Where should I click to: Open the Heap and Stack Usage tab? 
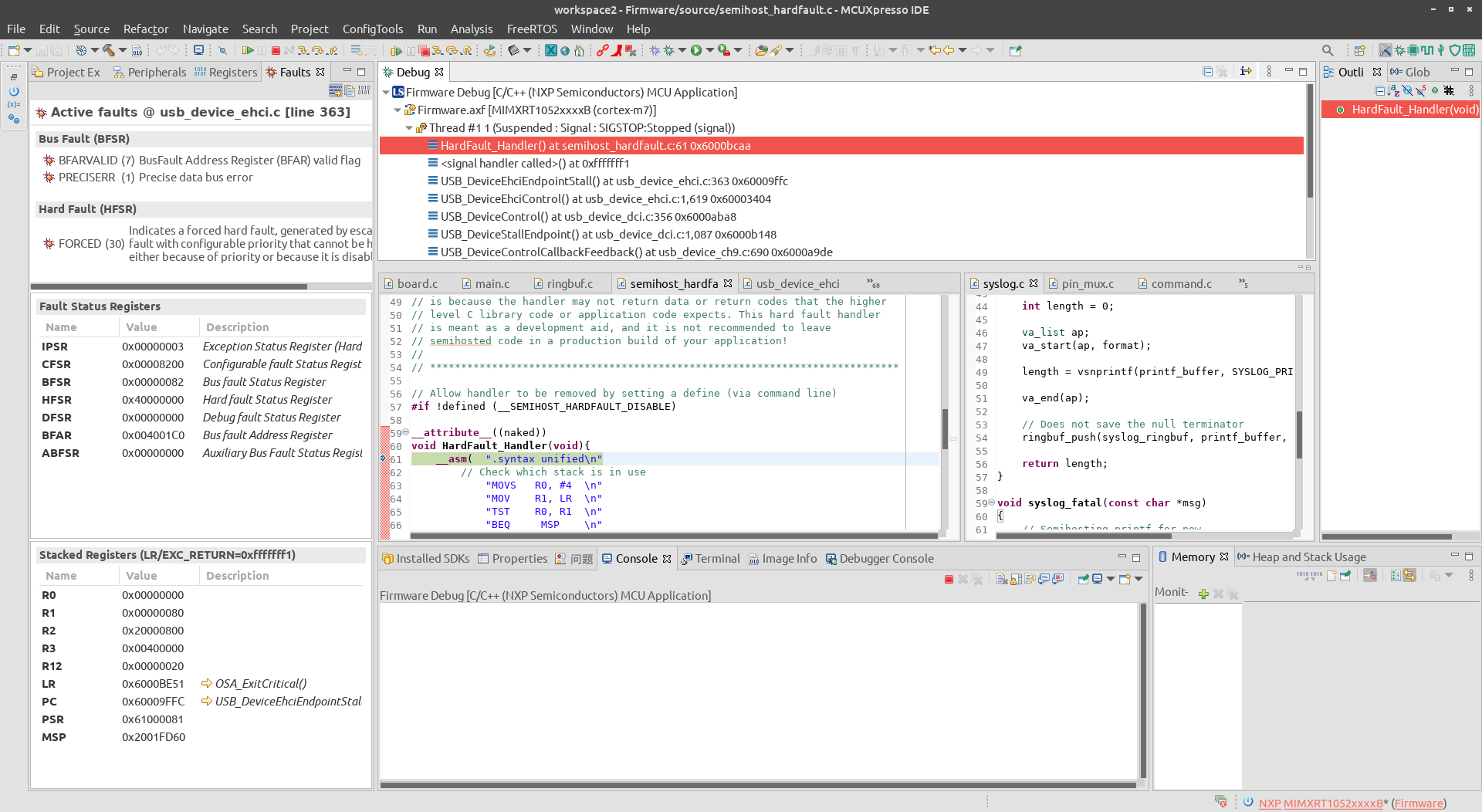1301,557
